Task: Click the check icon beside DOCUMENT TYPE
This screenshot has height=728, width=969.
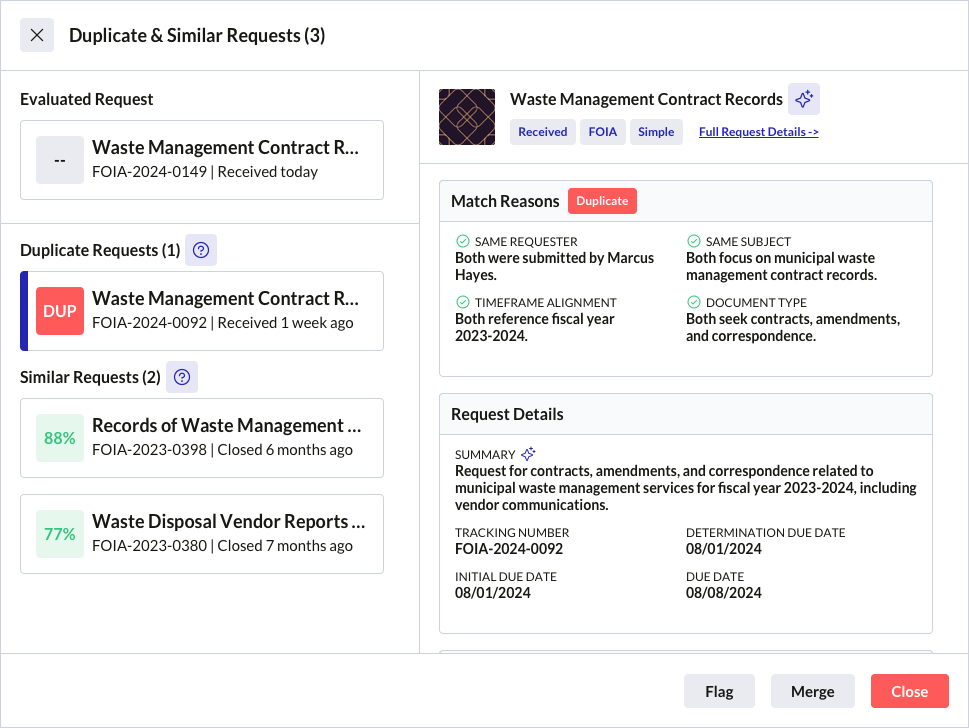Action: 691,302
